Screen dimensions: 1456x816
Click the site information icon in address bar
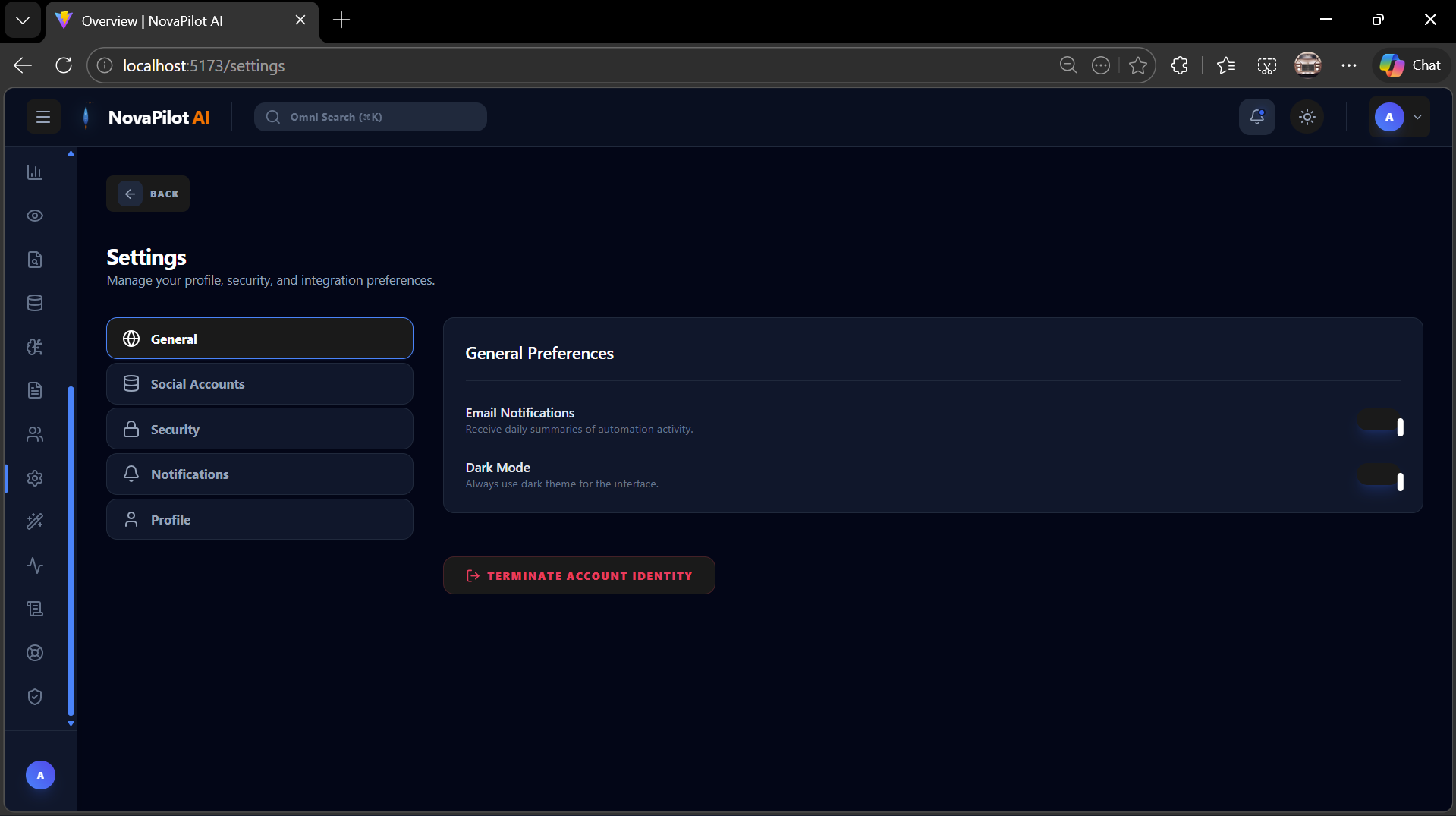click(x=105, y=65)
